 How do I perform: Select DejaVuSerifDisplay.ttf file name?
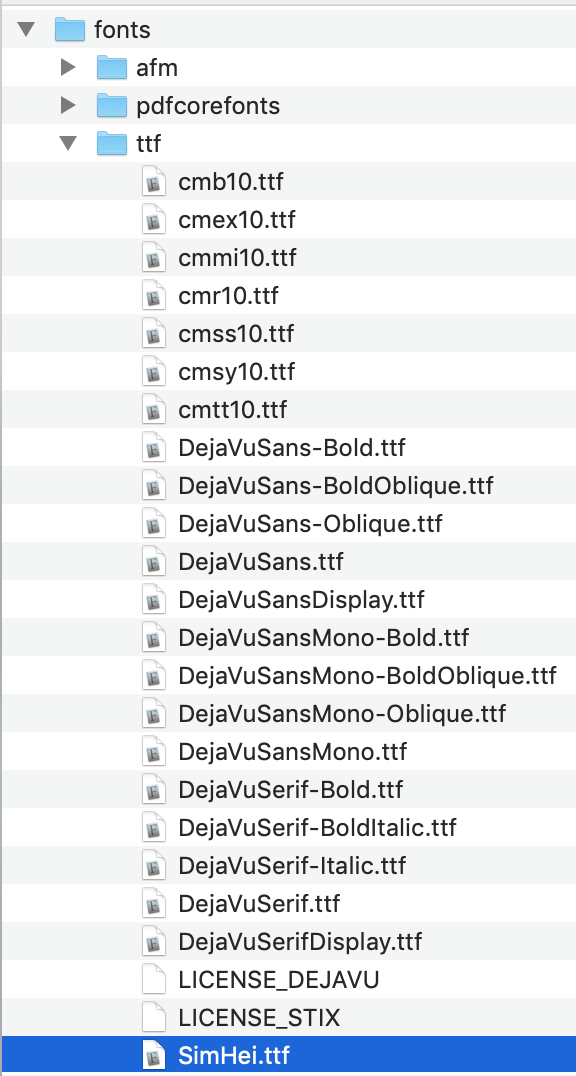[300, 942]
